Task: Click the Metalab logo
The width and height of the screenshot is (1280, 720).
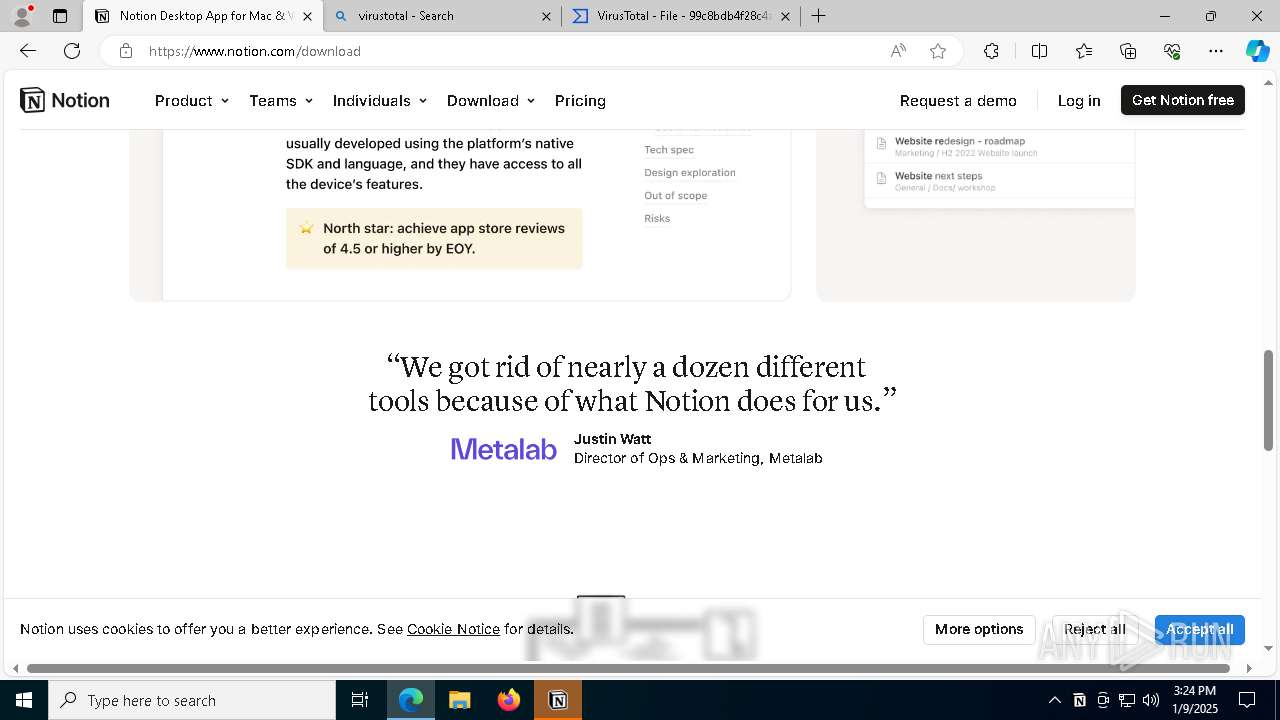Action: coord(503,449)
